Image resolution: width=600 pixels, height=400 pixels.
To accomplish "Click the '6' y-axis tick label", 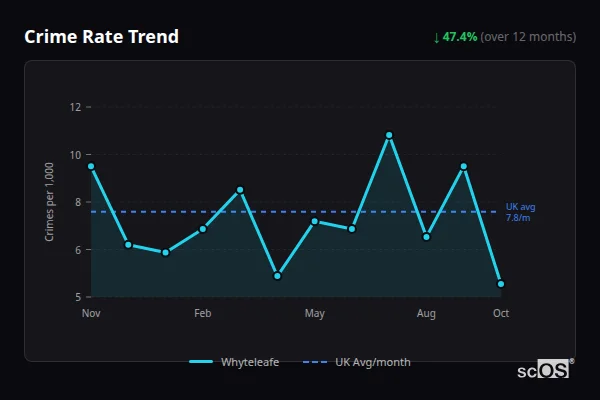I will [x=78, y=250].
